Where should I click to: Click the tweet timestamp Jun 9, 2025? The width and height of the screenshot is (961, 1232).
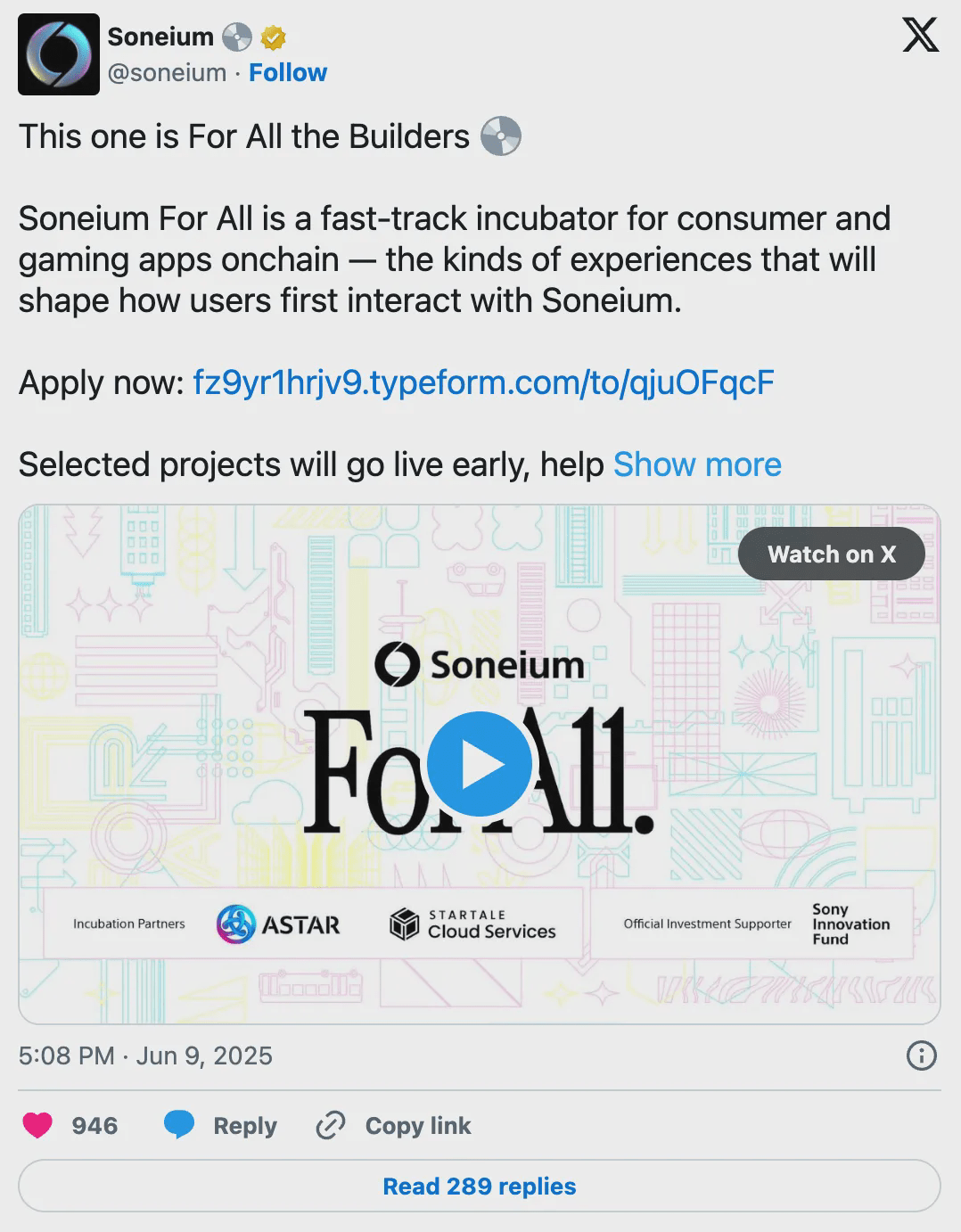click(x=145, y=1056)
